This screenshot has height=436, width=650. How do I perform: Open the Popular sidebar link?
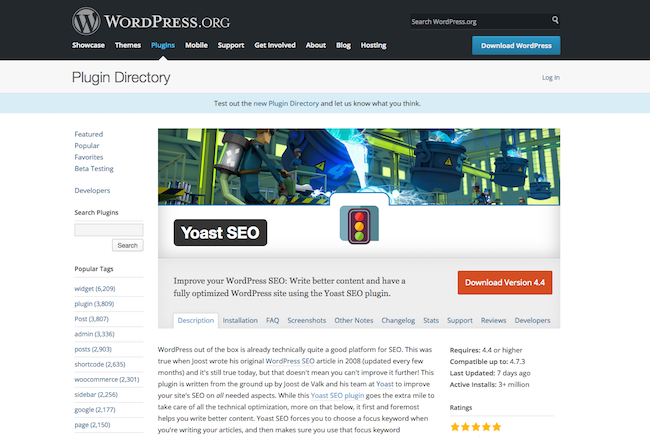[x=87, y=146]
